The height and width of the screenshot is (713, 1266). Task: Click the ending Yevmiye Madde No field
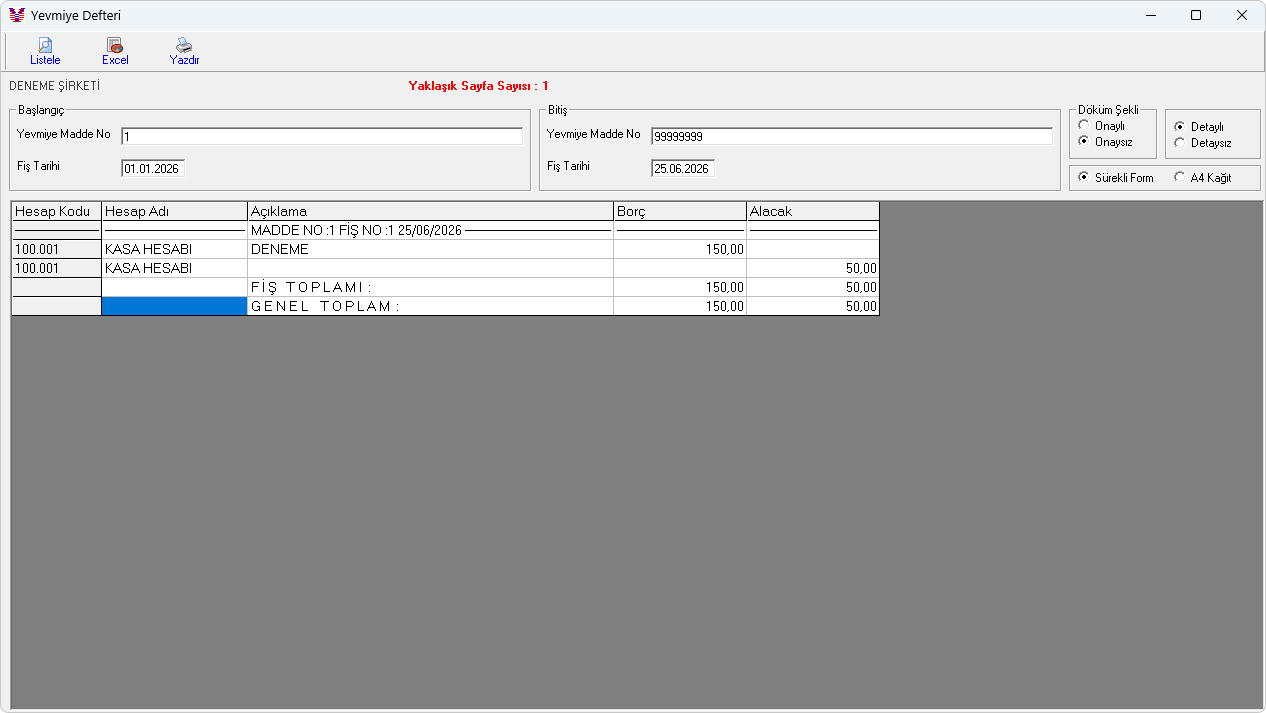click(852, 136)
